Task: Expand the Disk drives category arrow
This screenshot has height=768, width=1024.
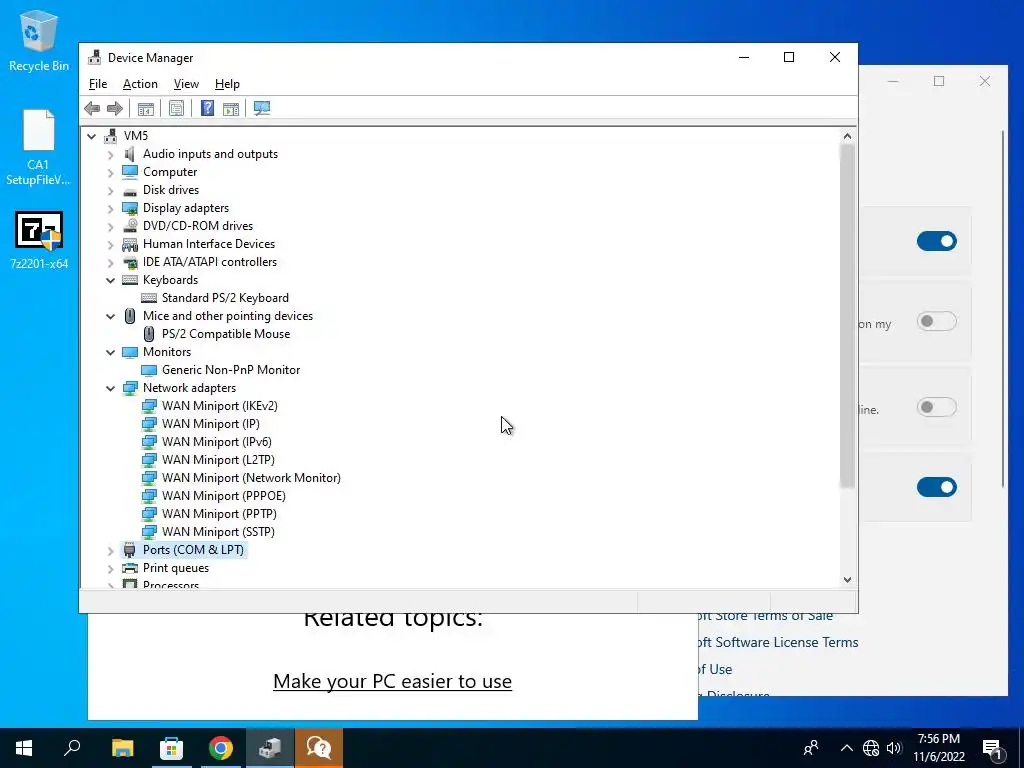Action: tap(110, 191)
